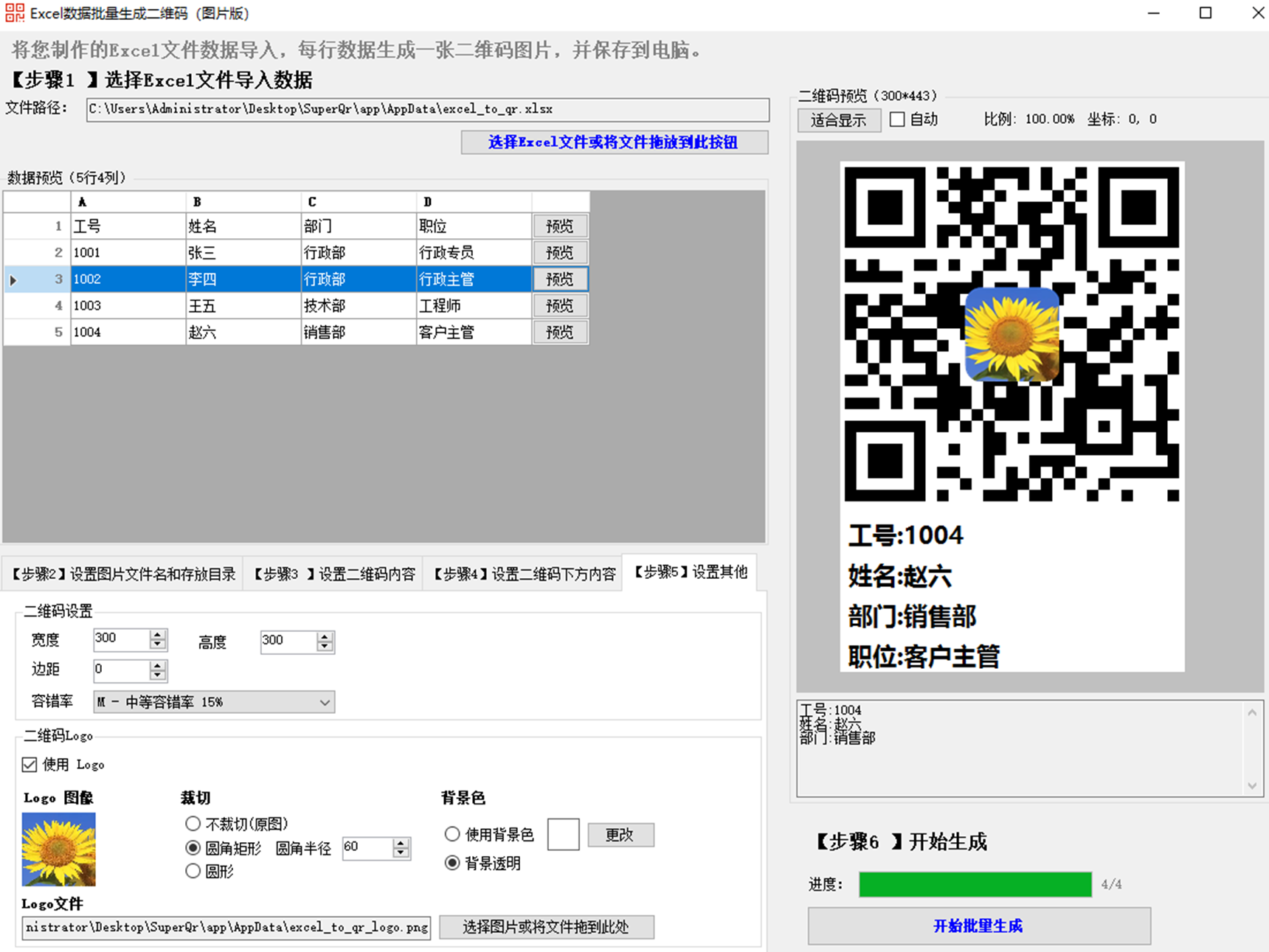The image size is (1269, 952).
Task: Click 选择Excel文件或将文件拖放到此按钮 button
Action: click(x=615, y=142)
